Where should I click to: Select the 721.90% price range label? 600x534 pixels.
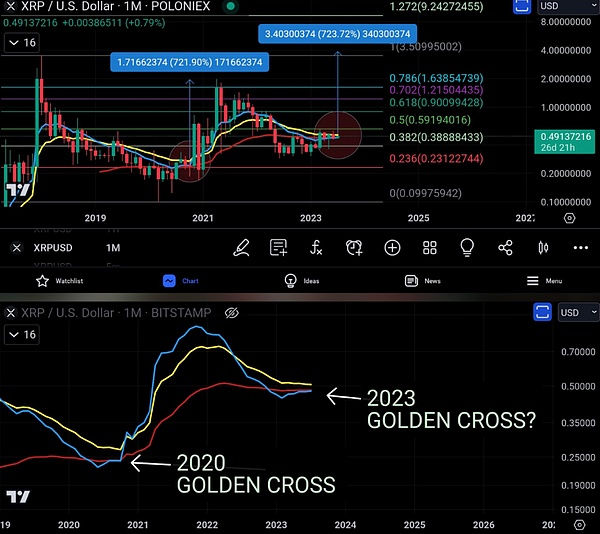189,62
